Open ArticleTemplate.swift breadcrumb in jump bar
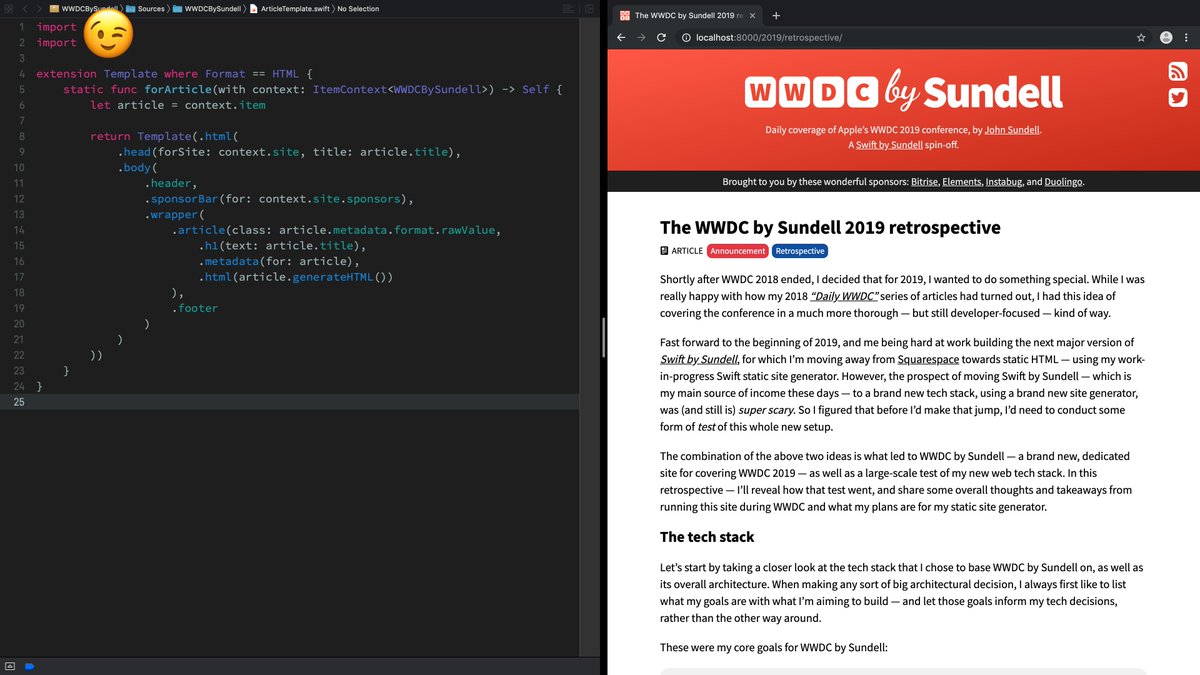The width and height of the screenshot is (1200, 675). click(290, 8)
